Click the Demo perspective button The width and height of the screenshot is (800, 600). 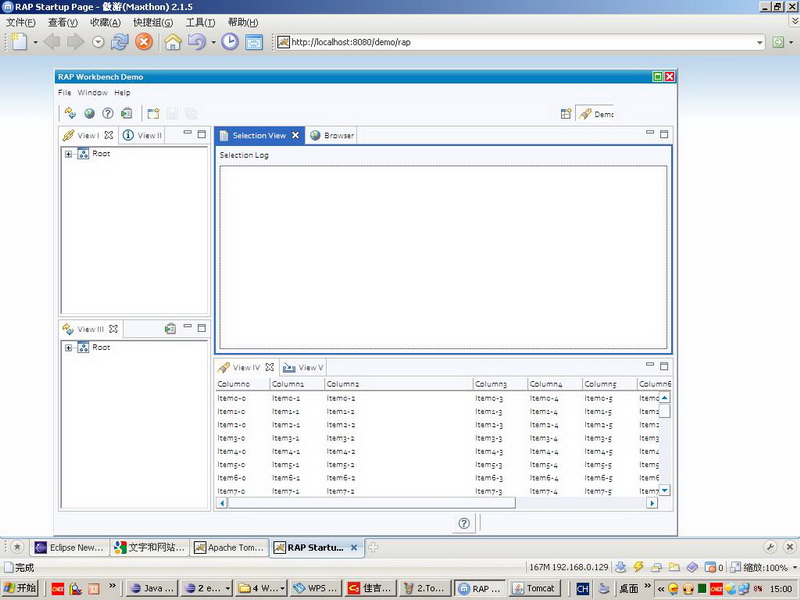click(x=596, y=114)
